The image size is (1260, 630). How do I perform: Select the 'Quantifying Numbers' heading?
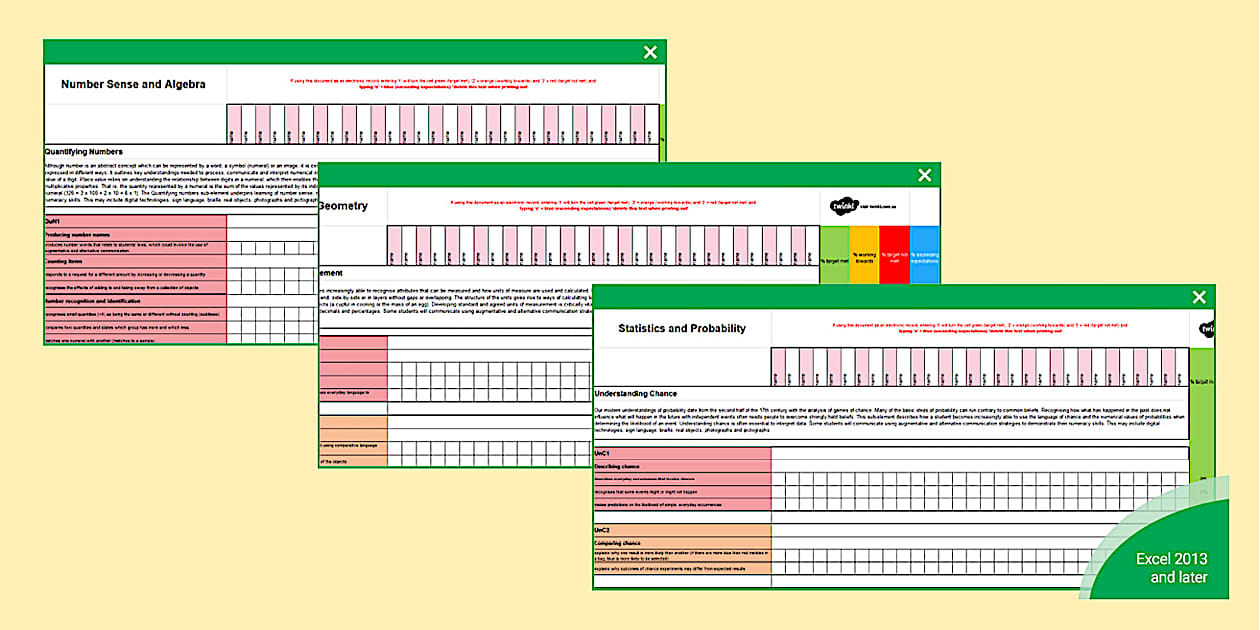tap(90, 152)
